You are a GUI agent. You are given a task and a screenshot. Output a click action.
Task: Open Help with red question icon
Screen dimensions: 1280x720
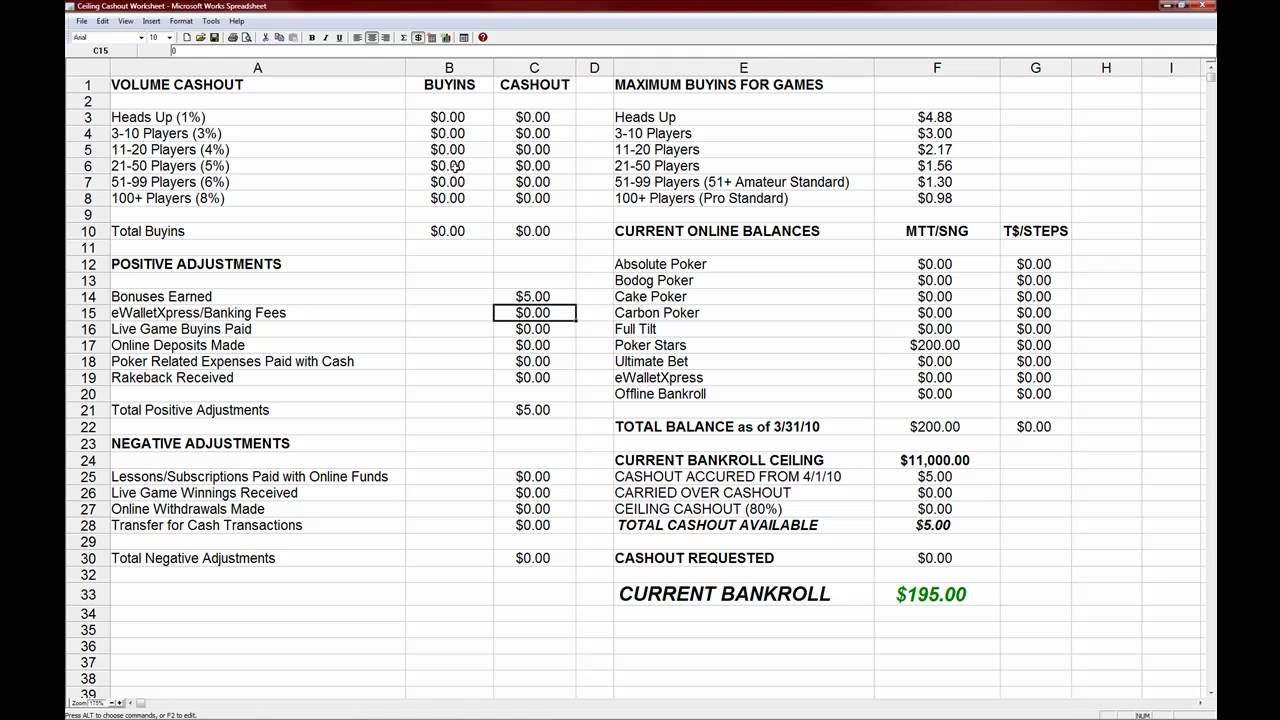coord(483,38)
